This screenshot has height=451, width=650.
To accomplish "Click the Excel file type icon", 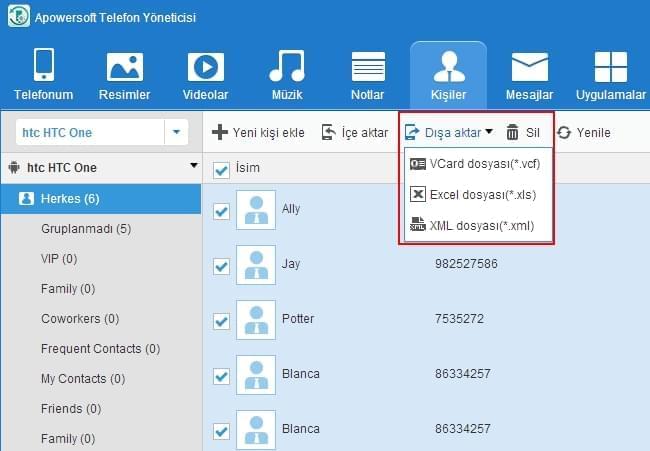I will (x=417, y=194).
